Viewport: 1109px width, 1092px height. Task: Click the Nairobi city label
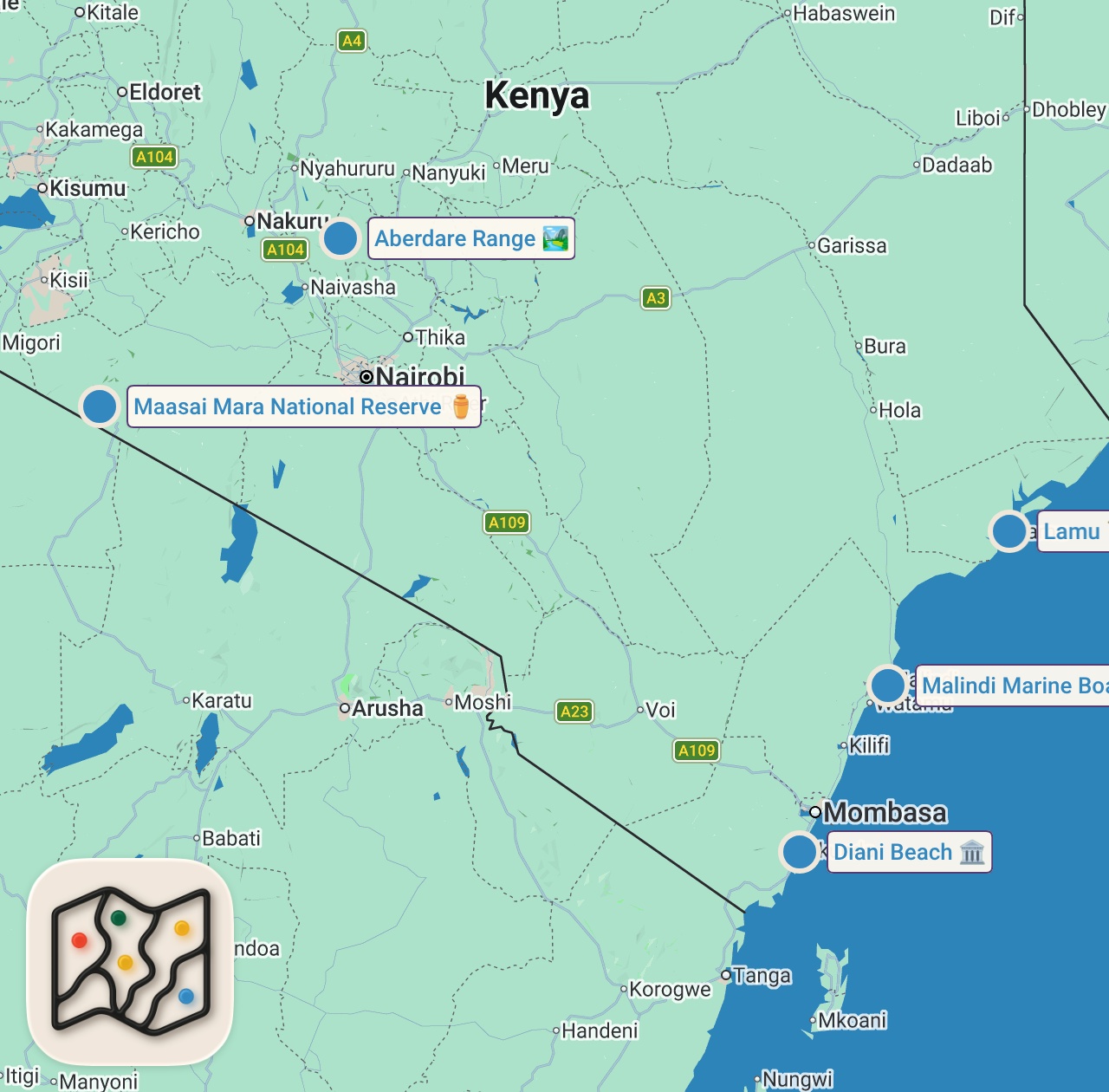click(x=420, y=376)
